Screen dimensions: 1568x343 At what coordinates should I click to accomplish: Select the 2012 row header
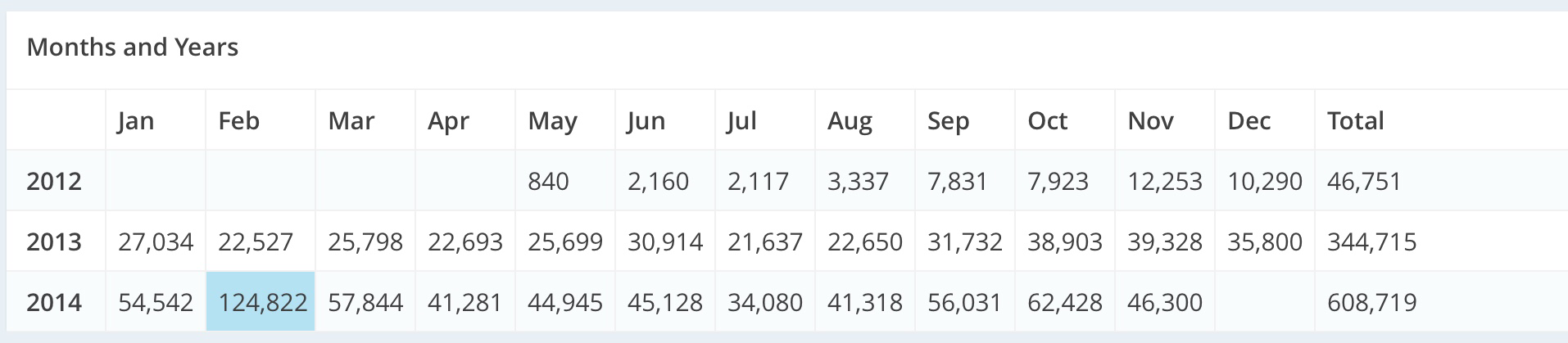coord(54,181)
